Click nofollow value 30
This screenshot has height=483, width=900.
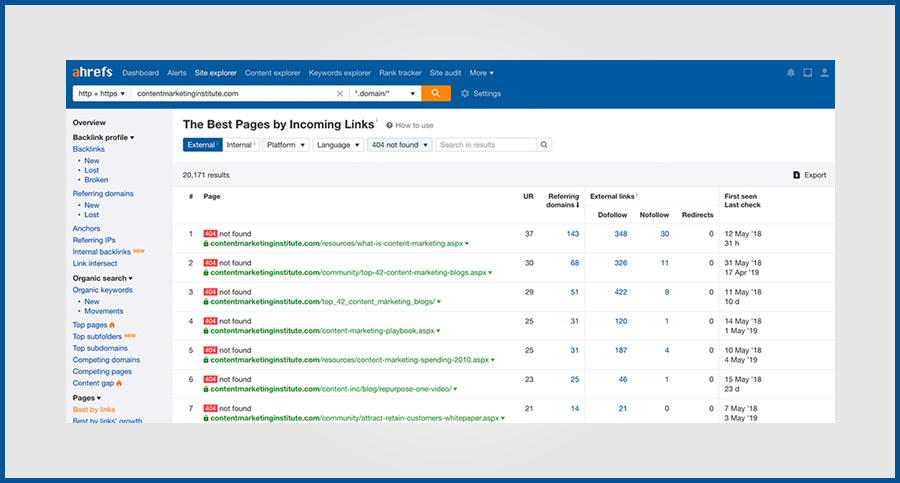click(665, 234)
